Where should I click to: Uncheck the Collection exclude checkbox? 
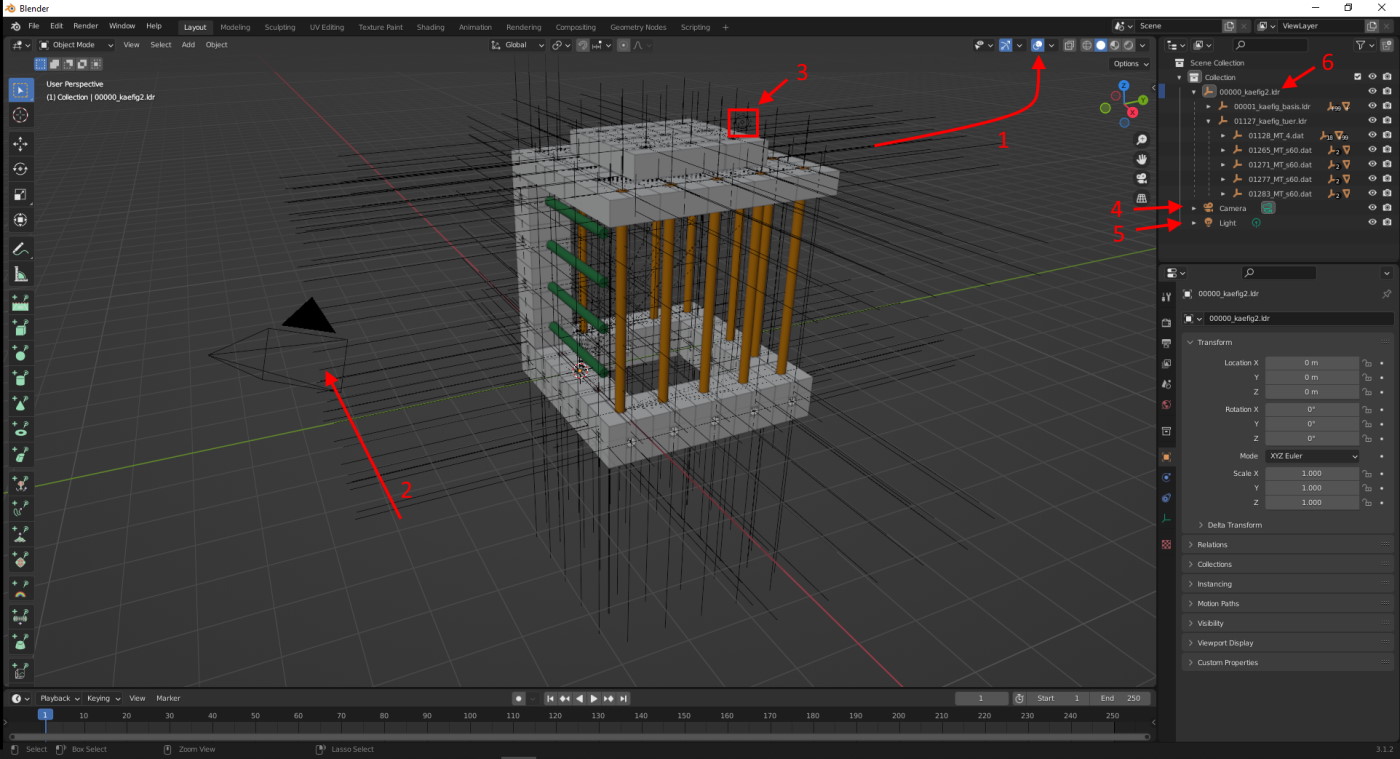coord(1357,77)
